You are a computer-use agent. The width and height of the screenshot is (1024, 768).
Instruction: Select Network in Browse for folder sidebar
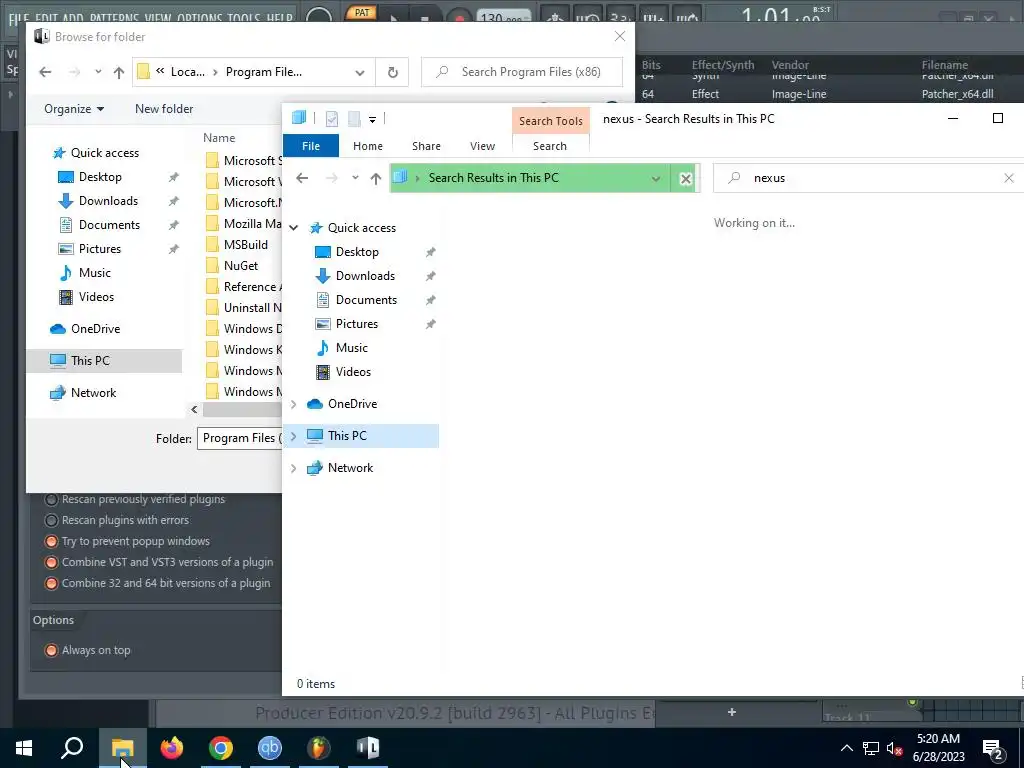coord(93,393)
